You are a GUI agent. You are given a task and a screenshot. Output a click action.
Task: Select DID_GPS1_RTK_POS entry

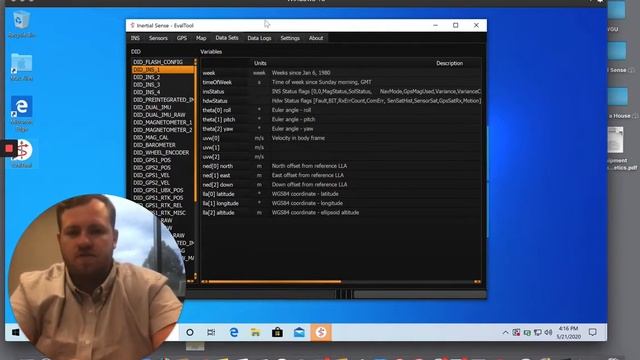162,198
